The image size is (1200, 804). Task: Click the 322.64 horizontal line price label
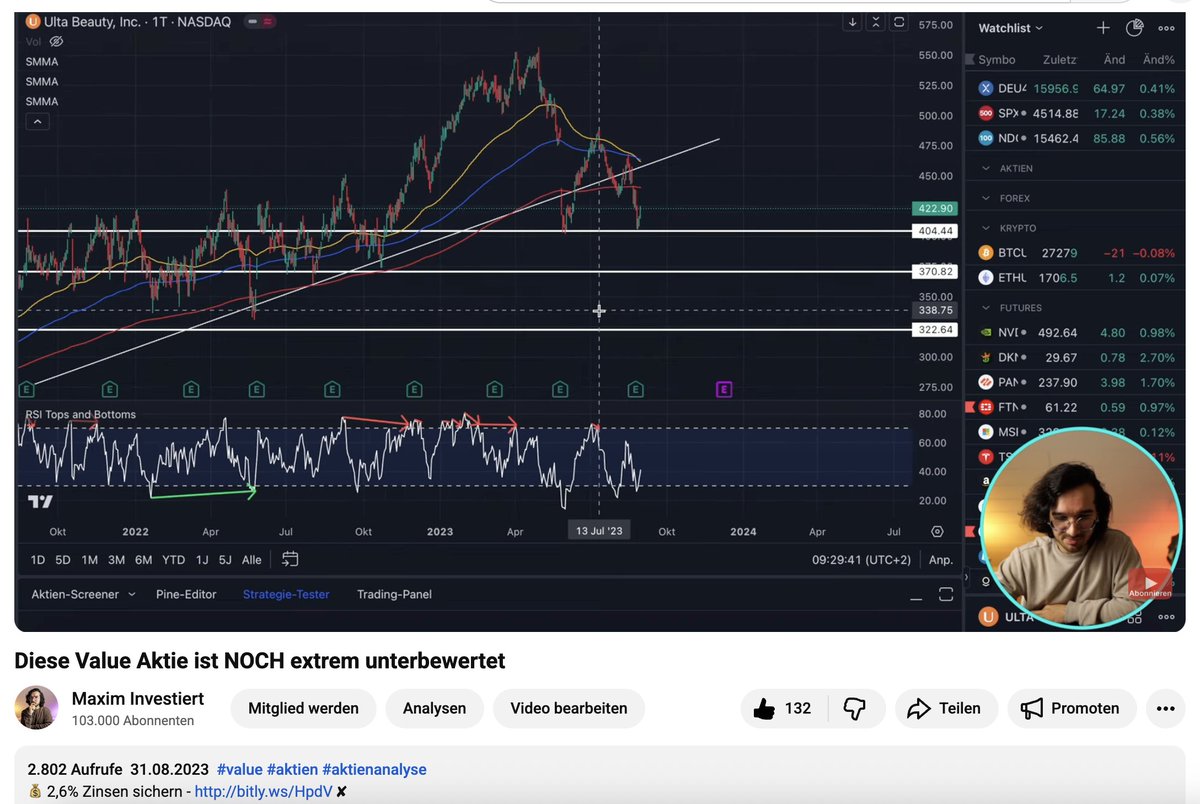[935, 329]
